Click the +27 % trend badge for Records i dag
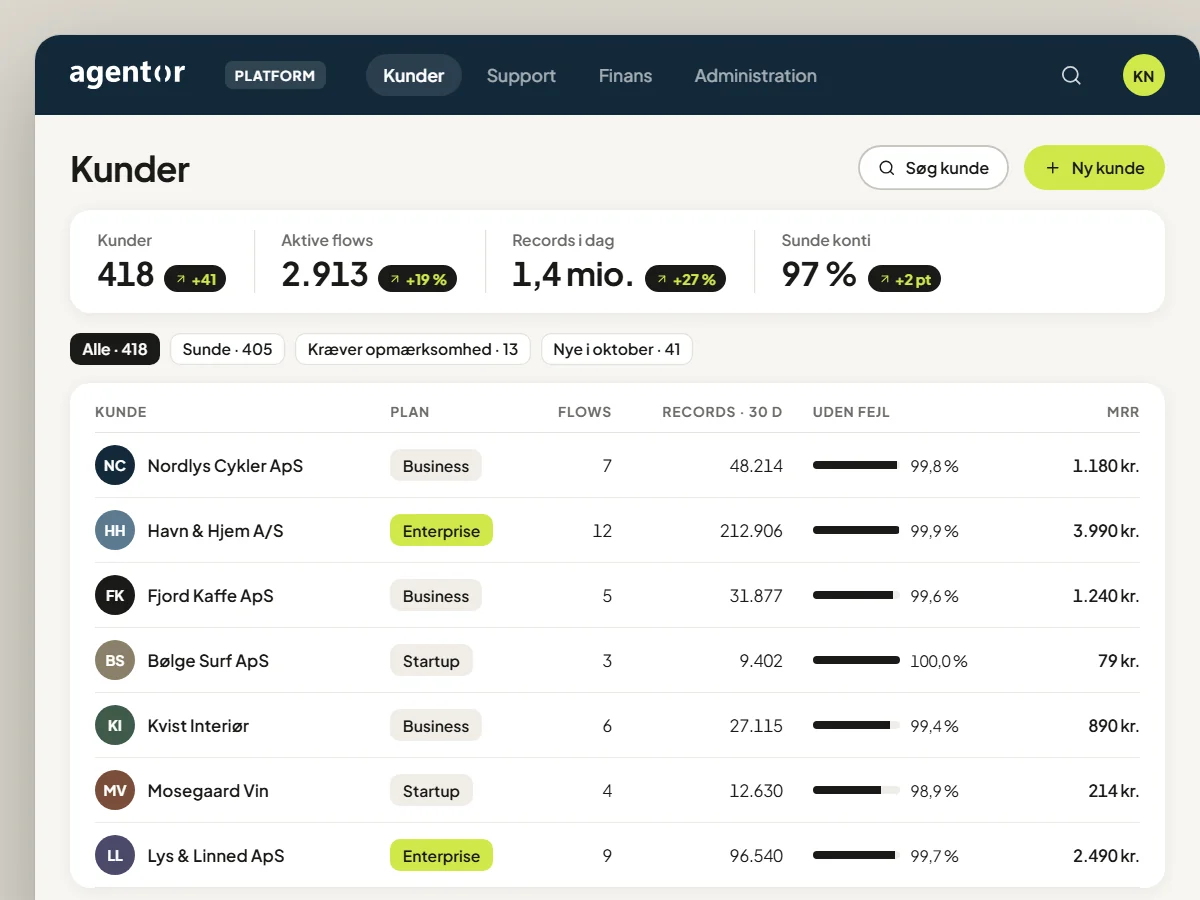Viewport: 1200px width, 900px height. 685,279
